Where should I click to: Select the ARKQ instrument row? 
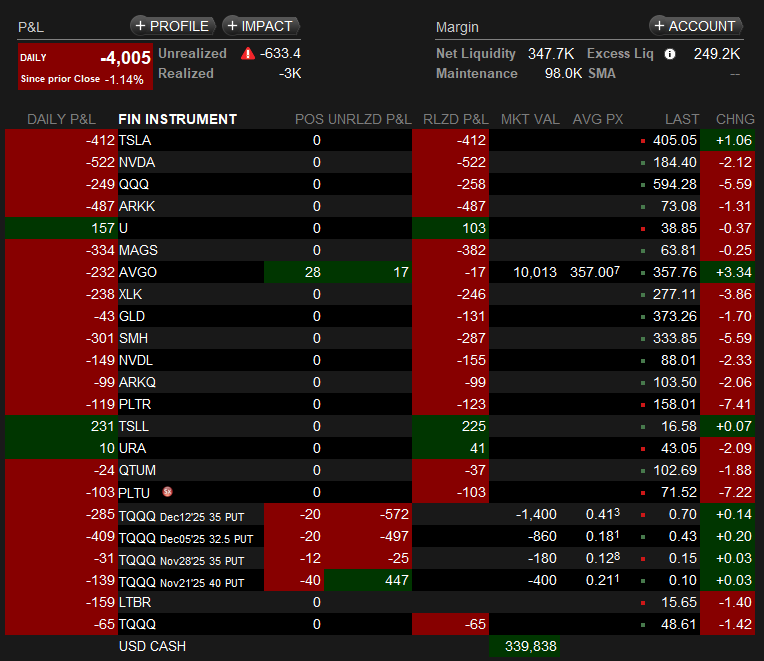[x=380, y=382]
